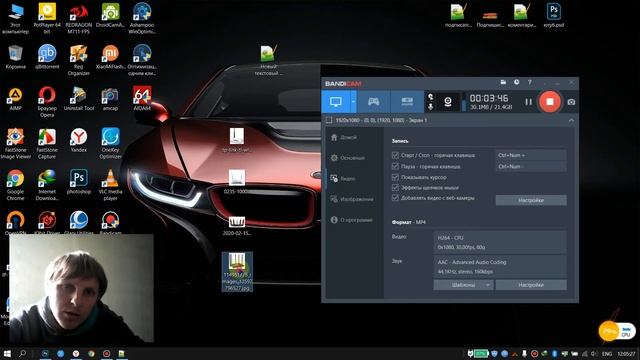The width and height of the screenshot is (640, 360).
Task: Open AIMP desktop shortcut
Action: coord(16,99)
